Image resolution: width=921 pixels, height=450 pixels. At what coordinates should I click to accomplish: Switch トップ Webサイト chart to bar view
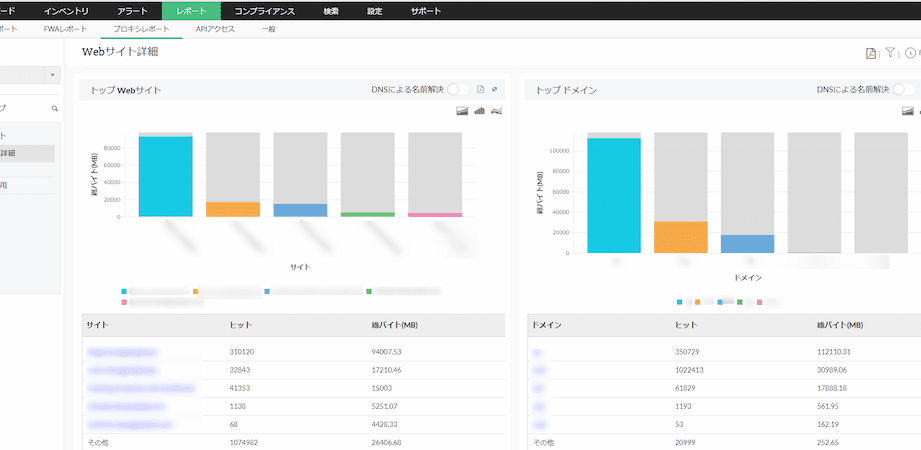[x=479, y=111]
